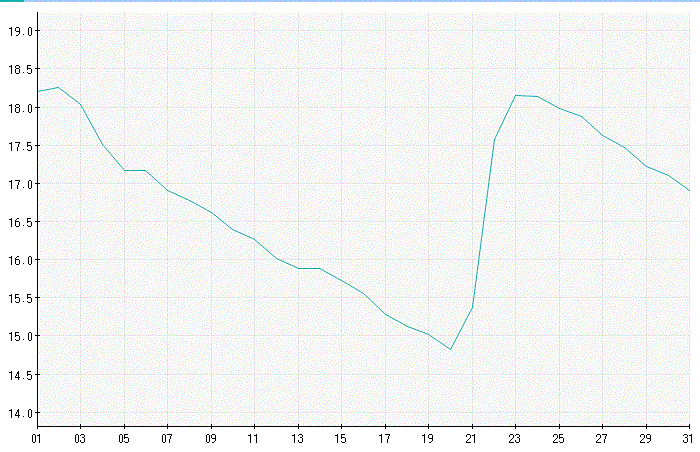700x452 pixels.
Task: Select the x-axis day label 05
Action: pos(124,439)
